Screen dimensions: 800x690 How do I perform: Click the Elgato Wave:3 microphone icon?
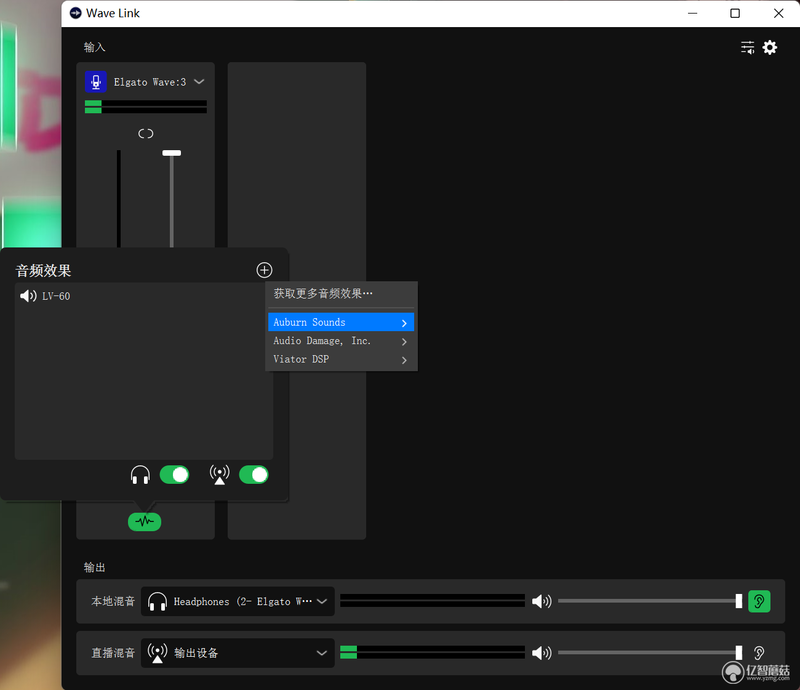96,82
